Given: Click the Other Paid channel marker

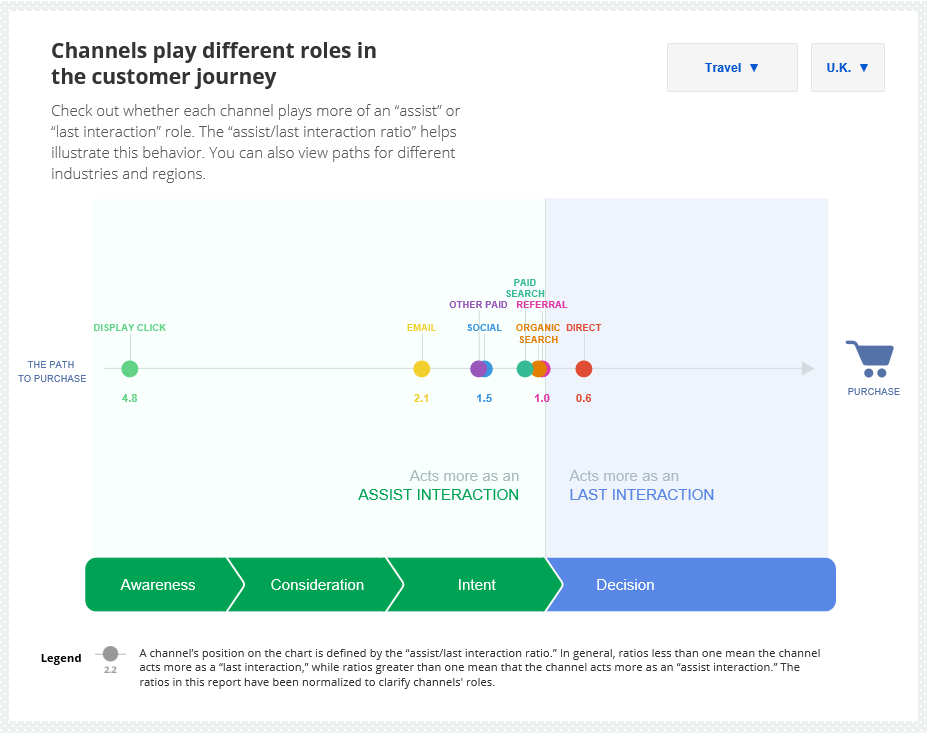Looking at the screenshot, I should pos(479,368).
